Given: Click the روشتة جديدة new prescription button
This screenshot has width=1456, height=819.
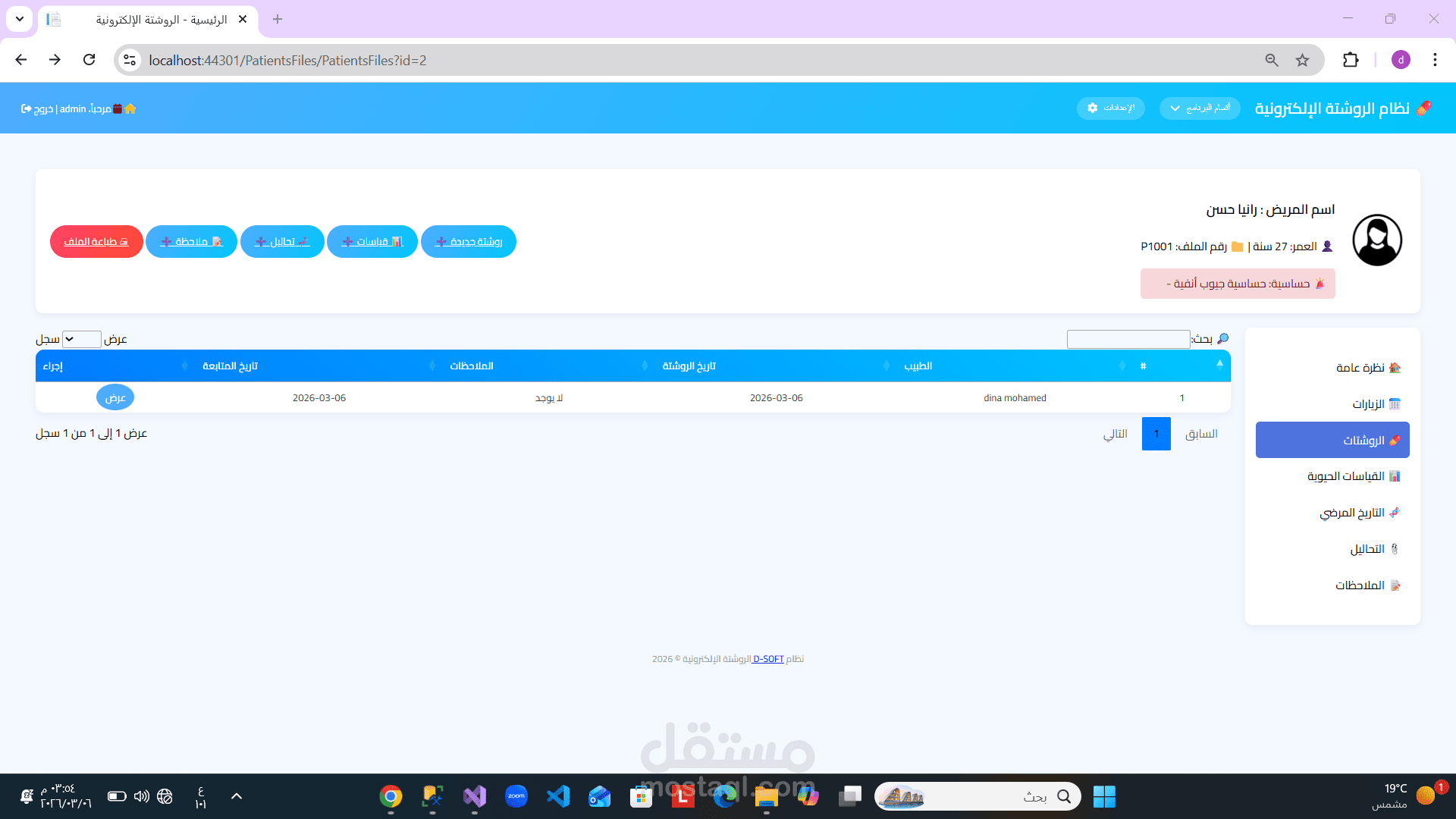Looking at the screenshot, I should click(x=469, y=241).
